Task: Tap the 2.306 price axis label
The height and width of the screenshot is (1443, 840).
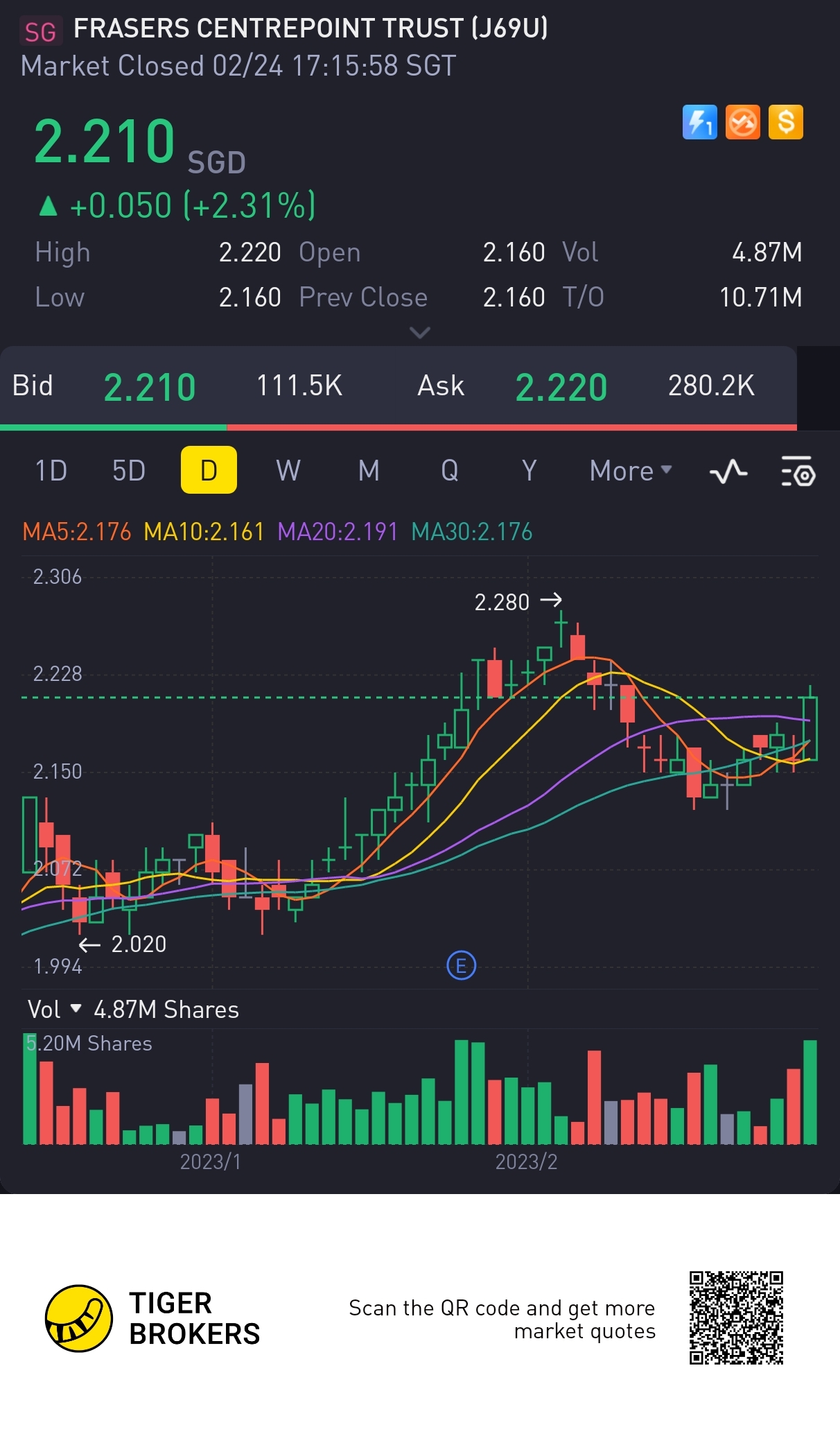Action: [x=58, y=577]
